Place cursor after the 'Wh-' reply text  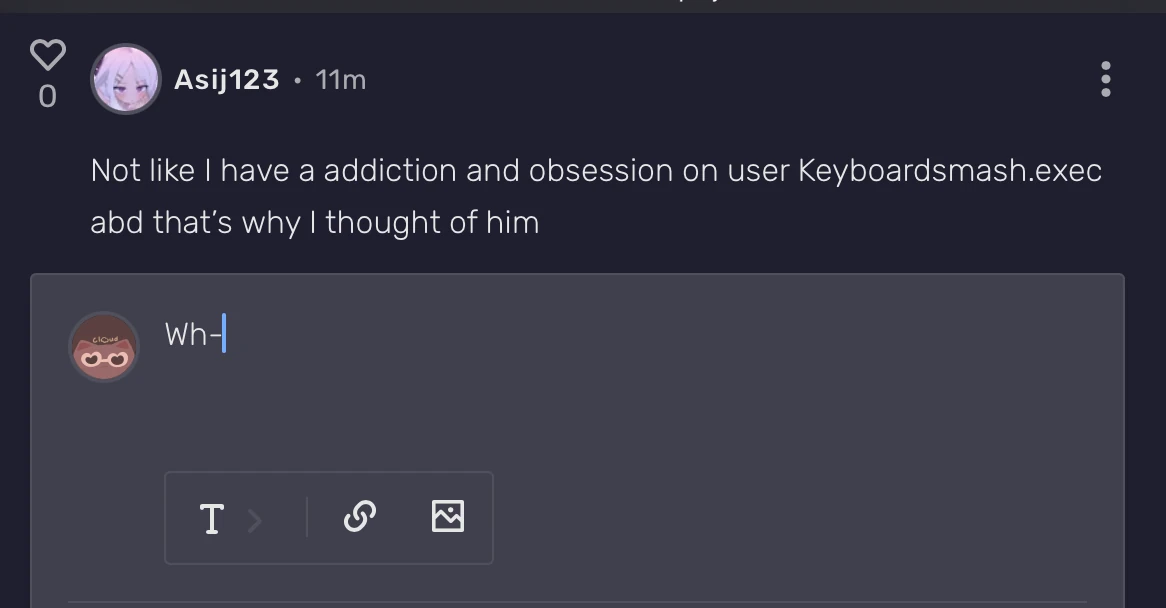(224, 334)
